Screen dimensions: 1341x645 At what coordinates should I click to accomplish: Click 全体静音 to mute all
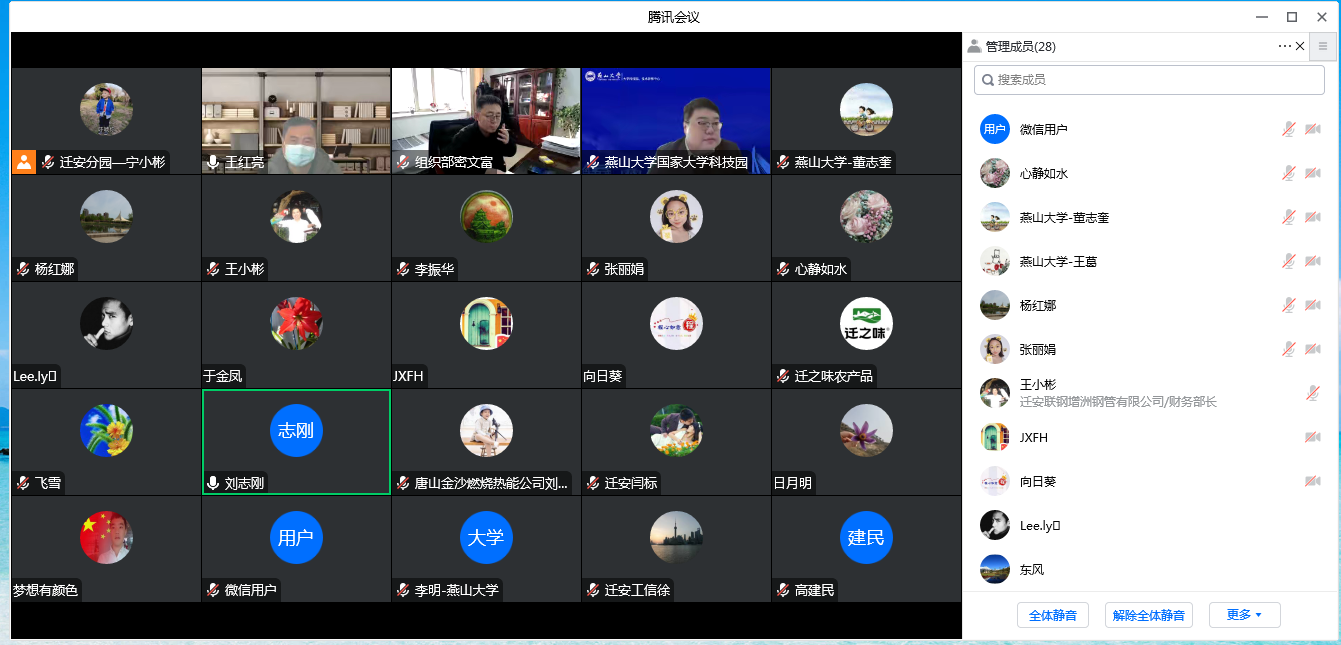click(1053, 615)
